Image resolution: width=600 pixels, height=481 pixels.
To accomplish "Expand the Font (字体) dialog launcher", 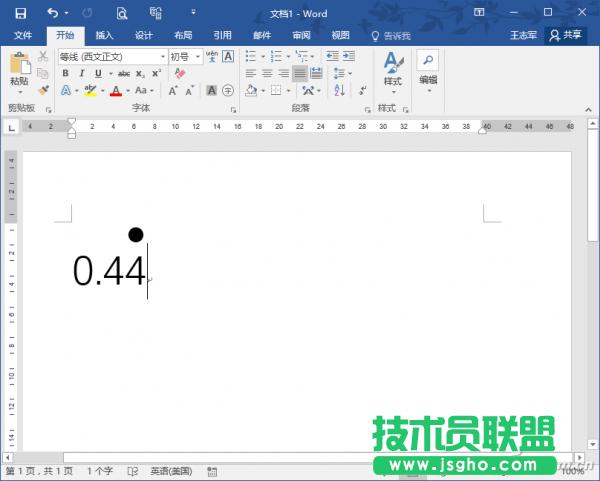I will (x=233, y=108).
